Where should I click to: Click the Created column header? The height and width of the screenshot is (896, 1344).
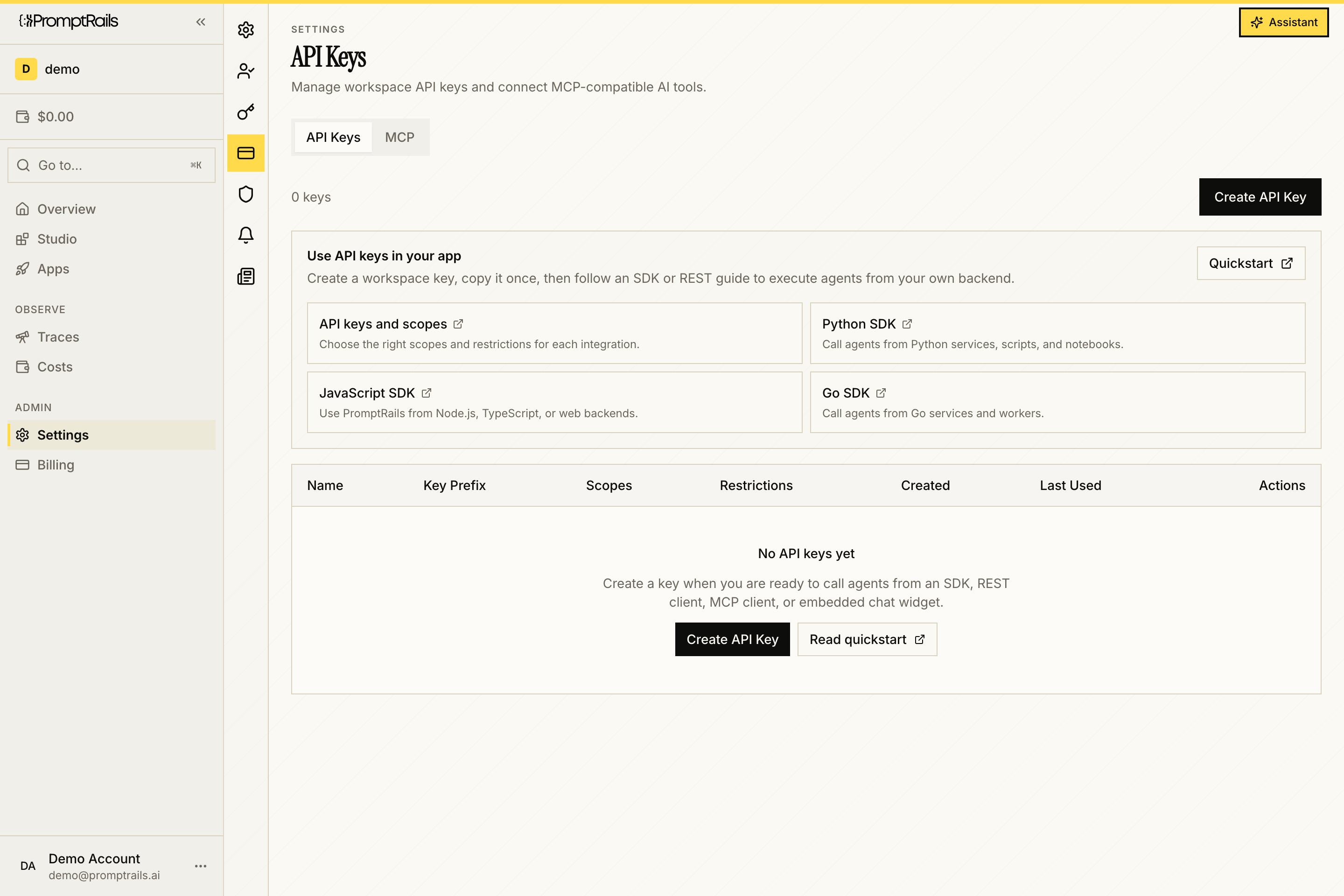click(x=925, y=486)
